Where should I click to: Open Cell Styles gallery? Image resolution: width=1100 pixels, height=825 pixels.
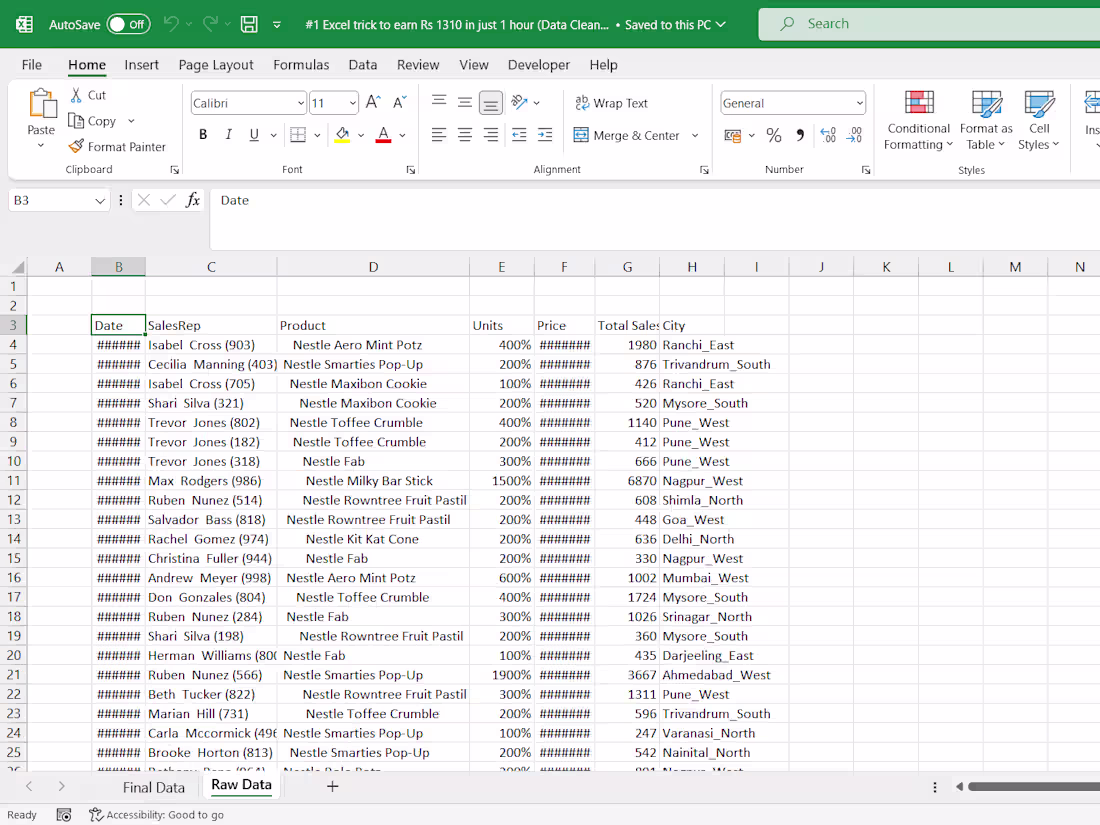tap(1039, 120)
